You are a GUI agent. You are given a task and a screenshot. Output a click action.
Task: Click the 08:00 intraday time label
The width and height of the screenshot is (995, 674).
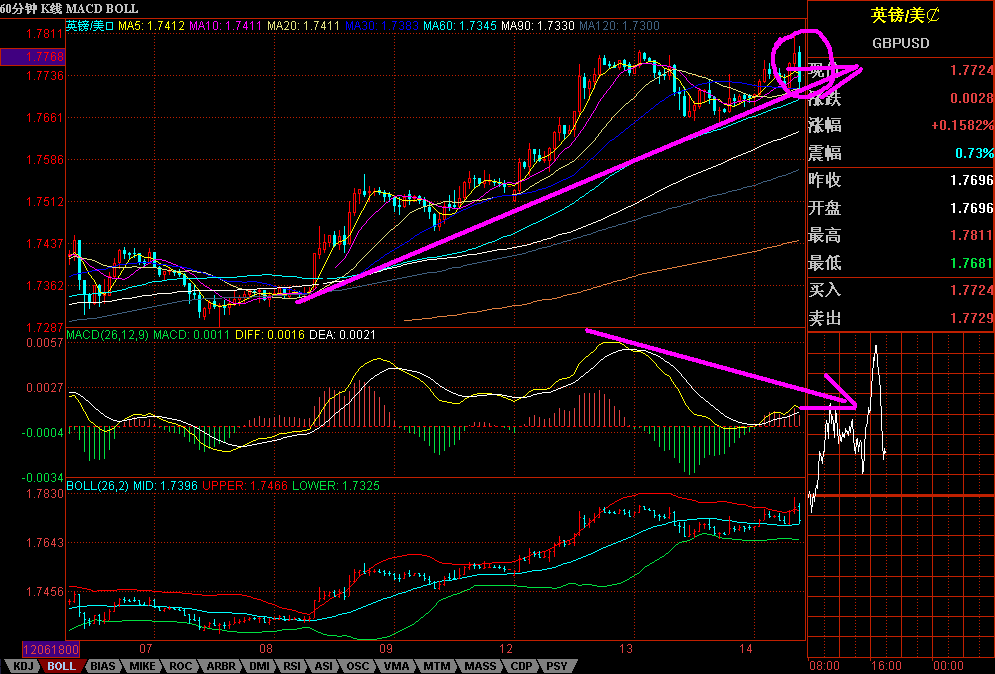click(824, 666)
